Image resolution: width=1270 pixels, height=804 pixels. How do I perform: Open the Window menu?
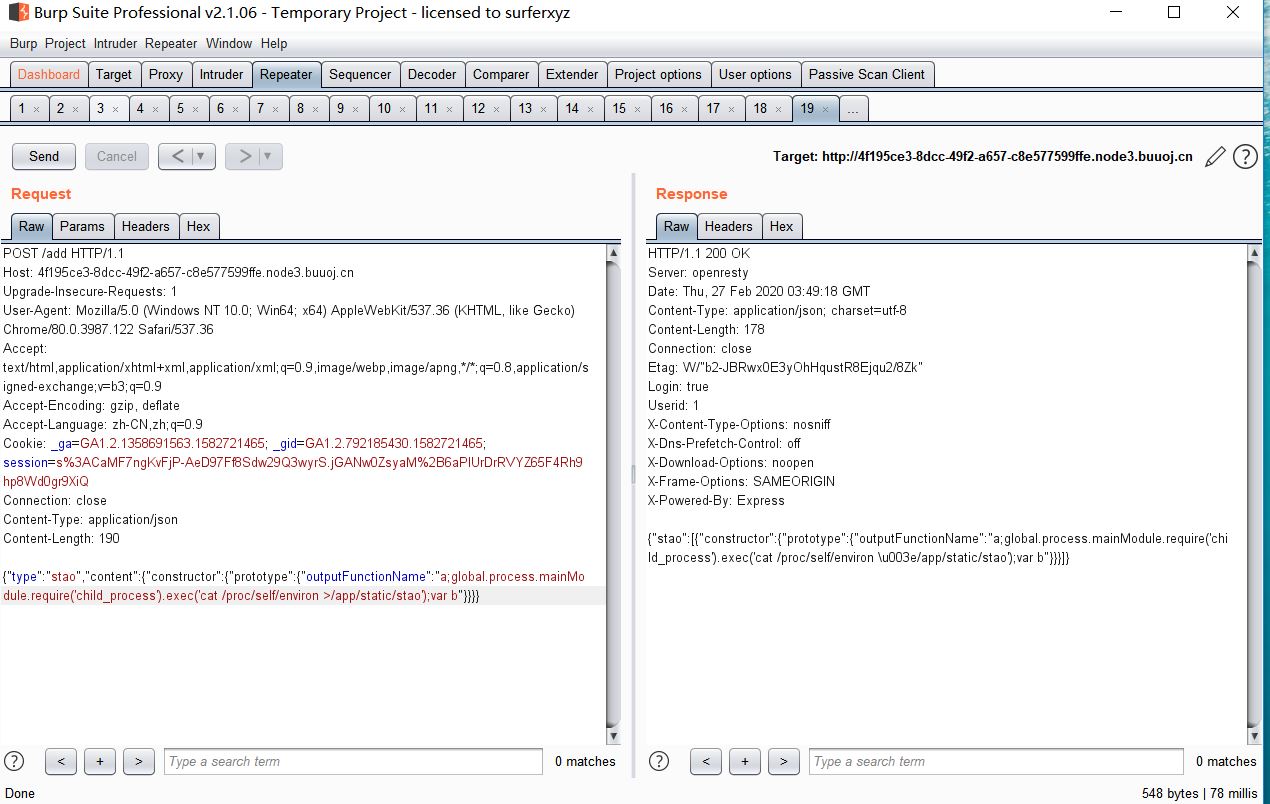click(229, 43)
